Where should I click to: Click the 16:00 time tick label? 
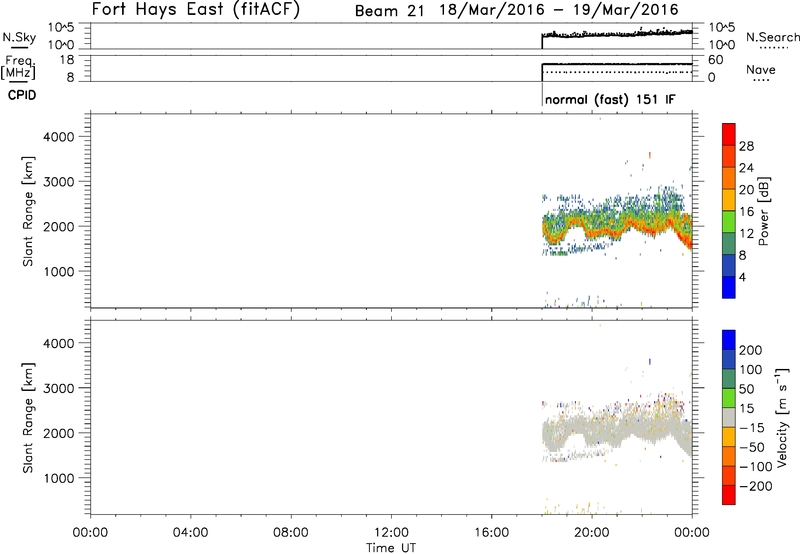pyautogui.click(x=491, y=533)
